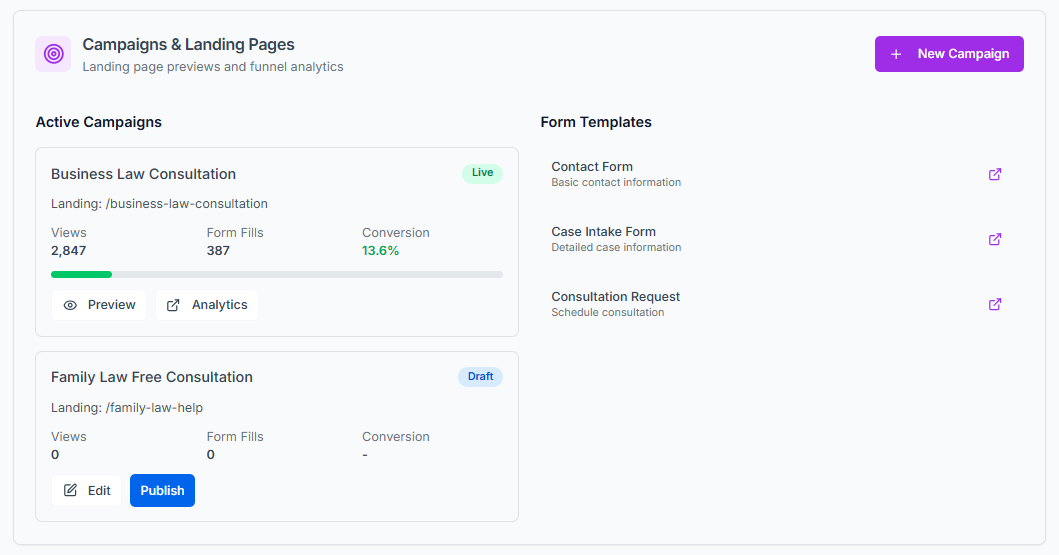Click the purple target campaigns icon
Image resolution: width=1059 pixels, height=555 pixels.
53,54
